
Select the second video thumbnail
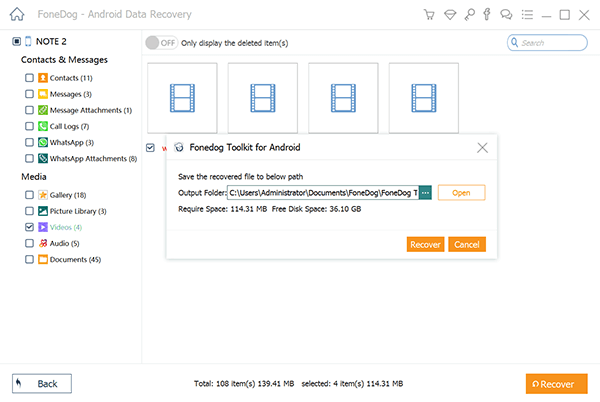(263, 98)
